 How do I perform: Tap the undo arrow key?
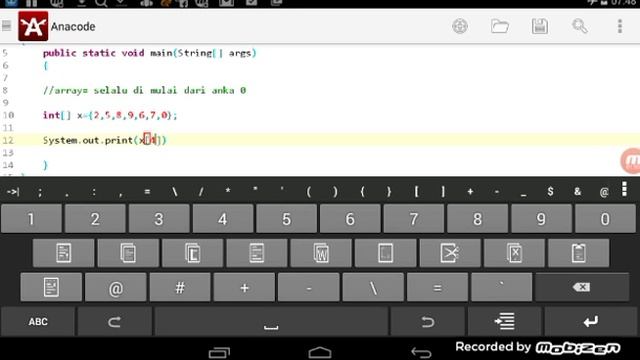pyautogui.click(x=427, y=322)
